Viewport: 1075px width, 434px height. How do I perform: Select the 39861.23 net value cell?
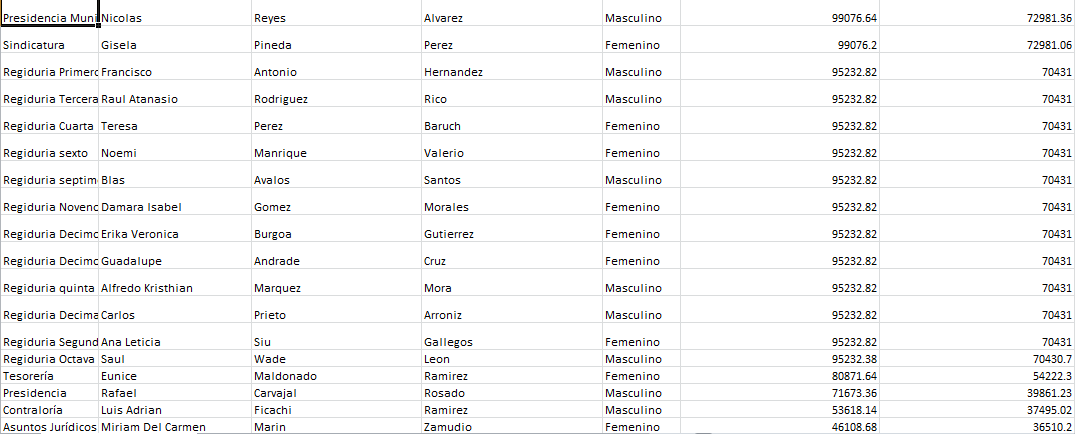977,394
